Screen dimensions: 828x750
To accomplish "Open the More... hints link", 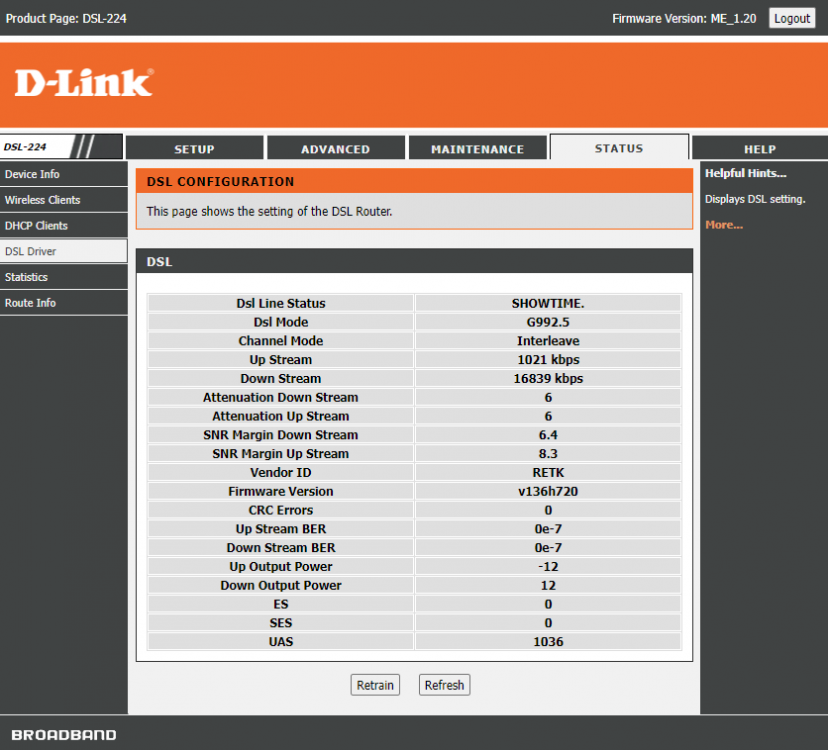I will point(724,225).
